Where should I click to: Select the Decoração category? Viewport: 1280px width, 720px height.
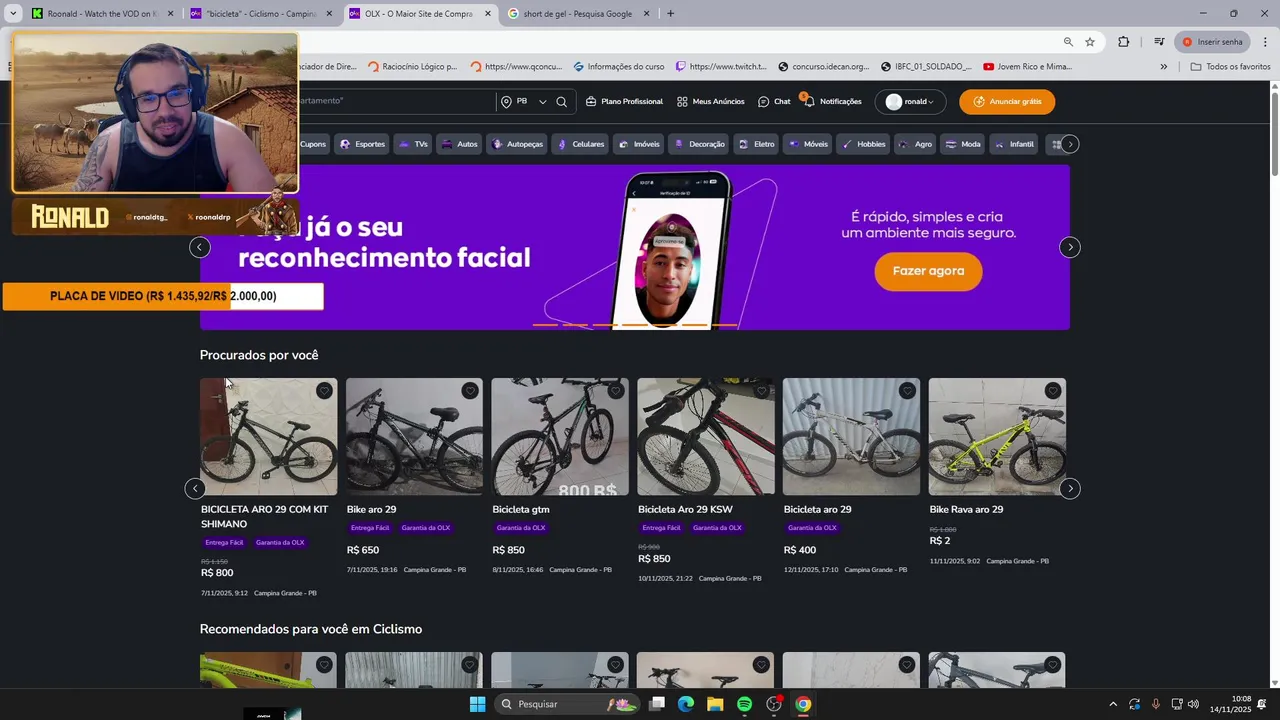(x=699, y=144)
